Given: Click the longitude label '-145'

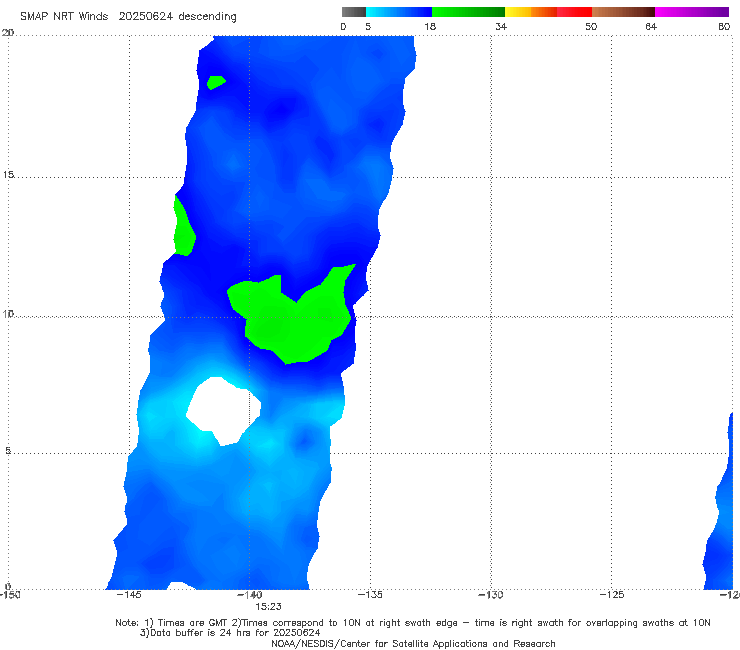Looking at the screenshot, I should click(x=129, y=595).
